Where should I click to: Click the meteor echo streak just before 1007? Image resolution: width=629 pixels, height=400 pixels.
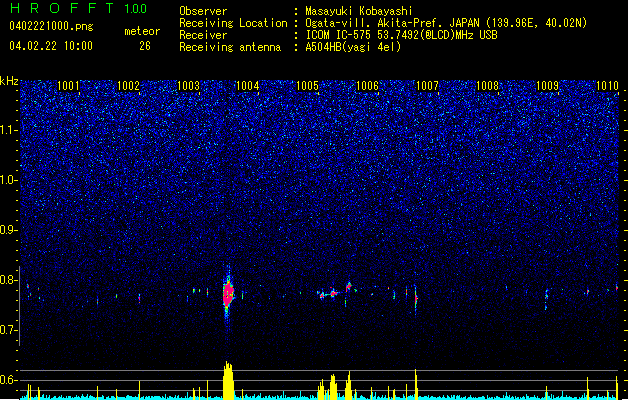416,300
